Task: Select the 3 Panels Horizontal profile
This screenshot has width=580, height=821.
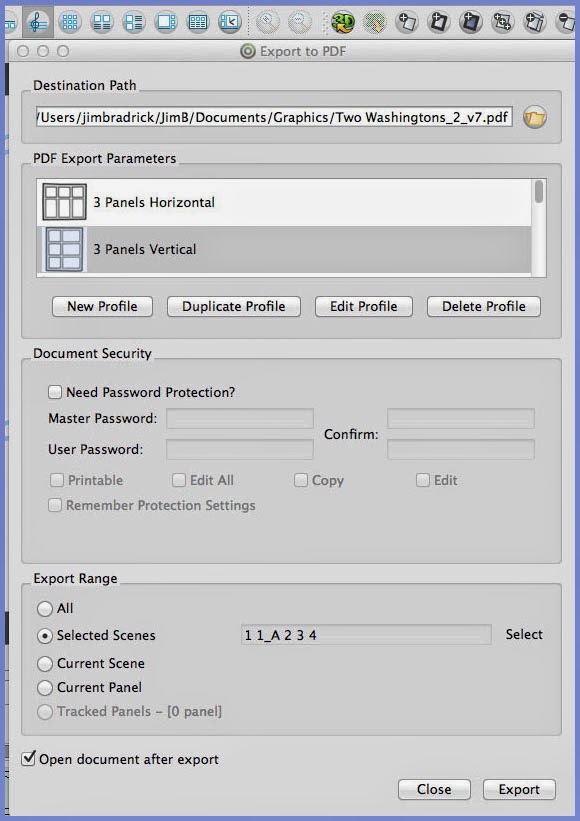Action: (284, 202)
